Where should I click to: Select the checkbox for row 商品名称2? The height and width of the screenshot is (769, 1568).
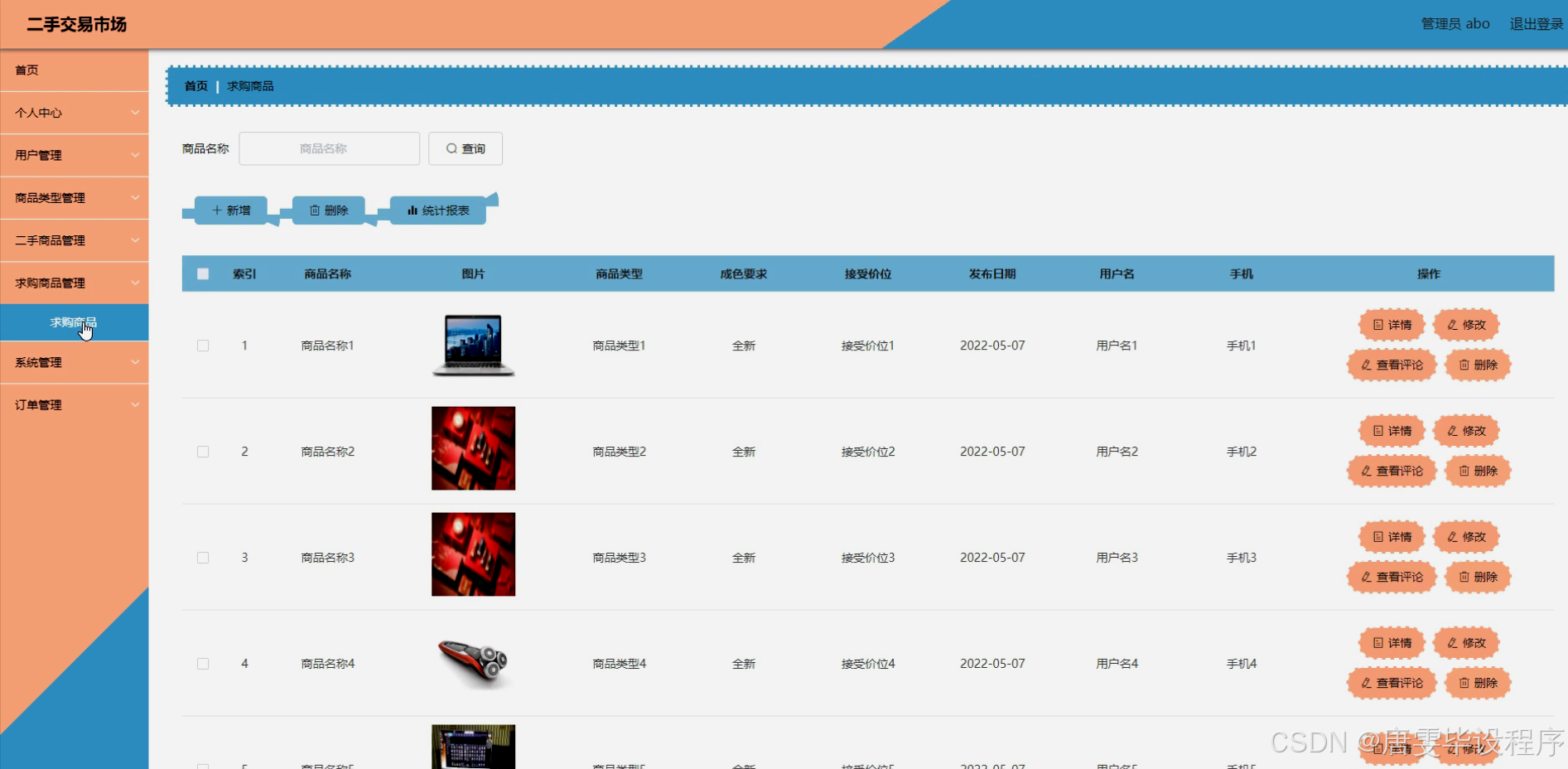203,452
